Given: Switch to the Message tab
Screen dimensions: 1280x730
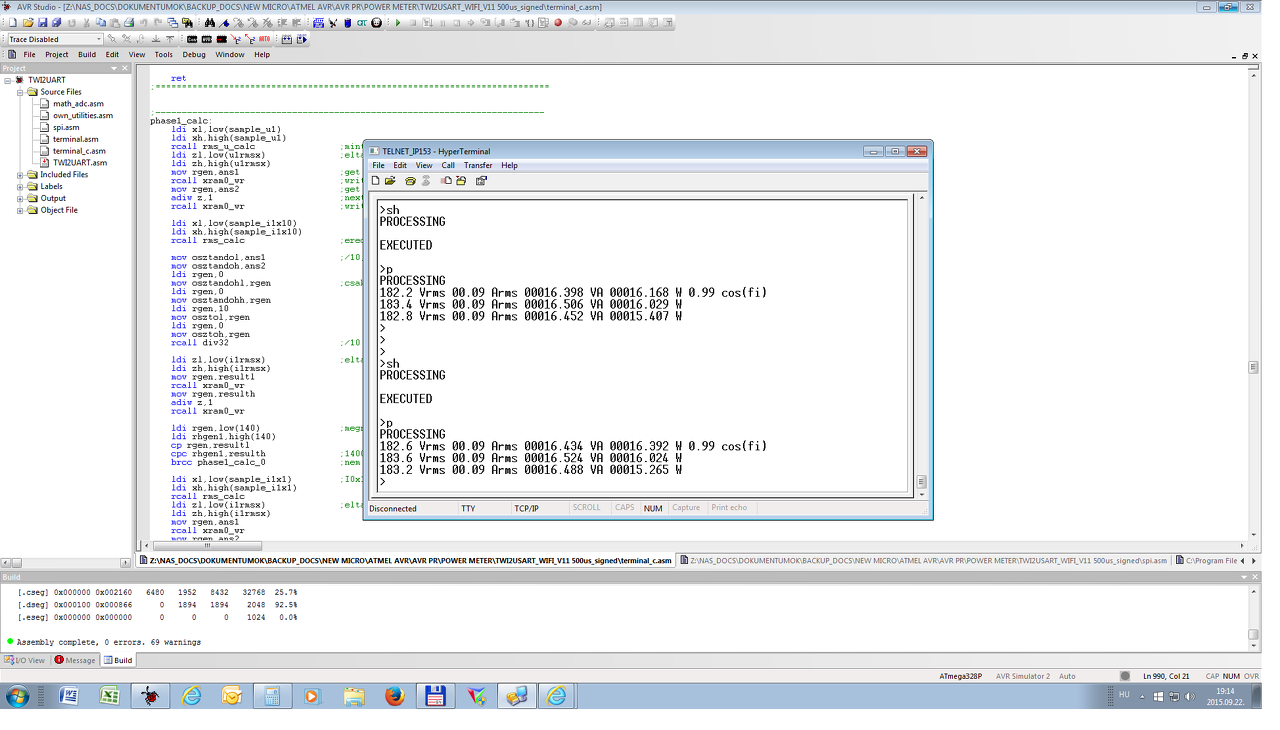Looking at the screenshot, I should (75, 660).
